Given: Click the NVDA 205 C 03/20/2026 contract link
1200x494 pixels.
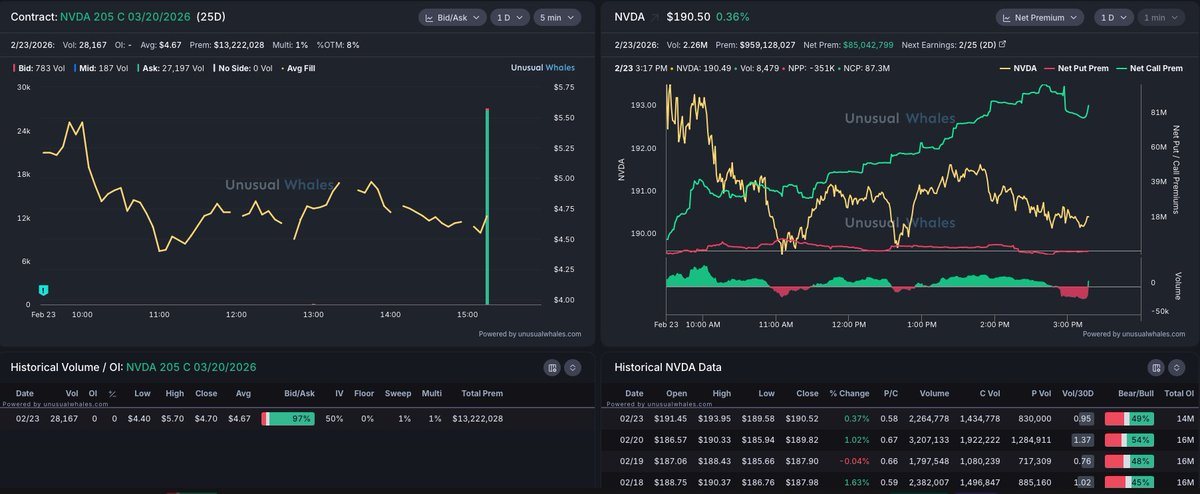Looking at the screenshot, I should [x=124, y=18].
